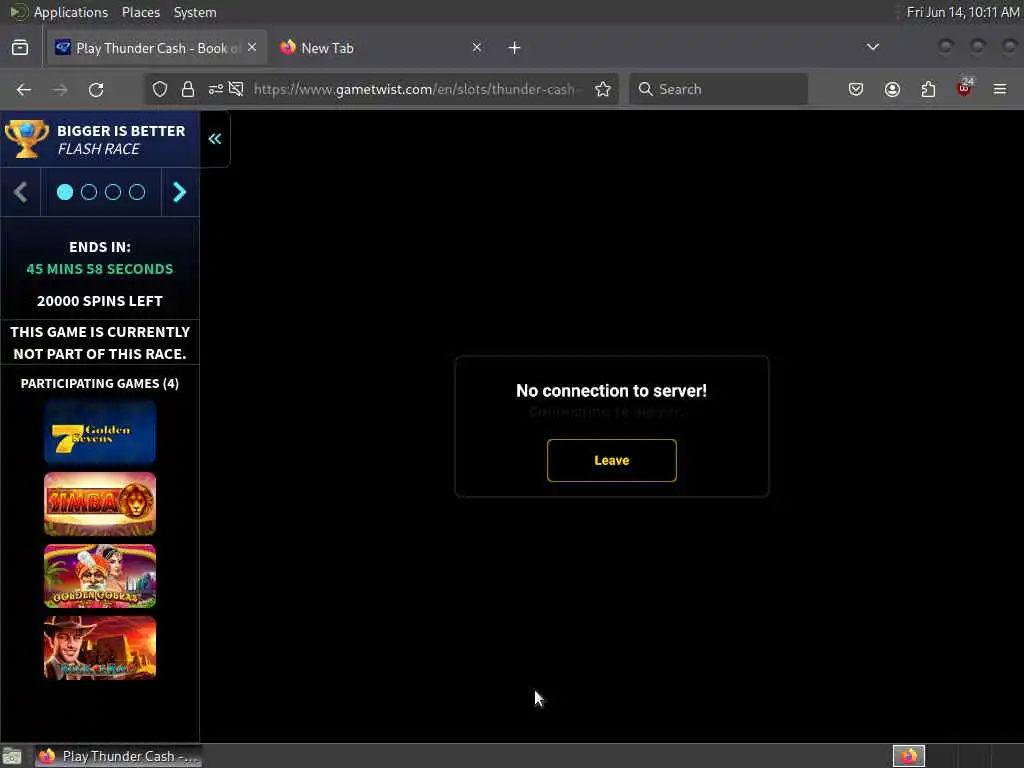Screen dimensions: 1024x768
Task: Reload the current page
Action: click(96, 89)
